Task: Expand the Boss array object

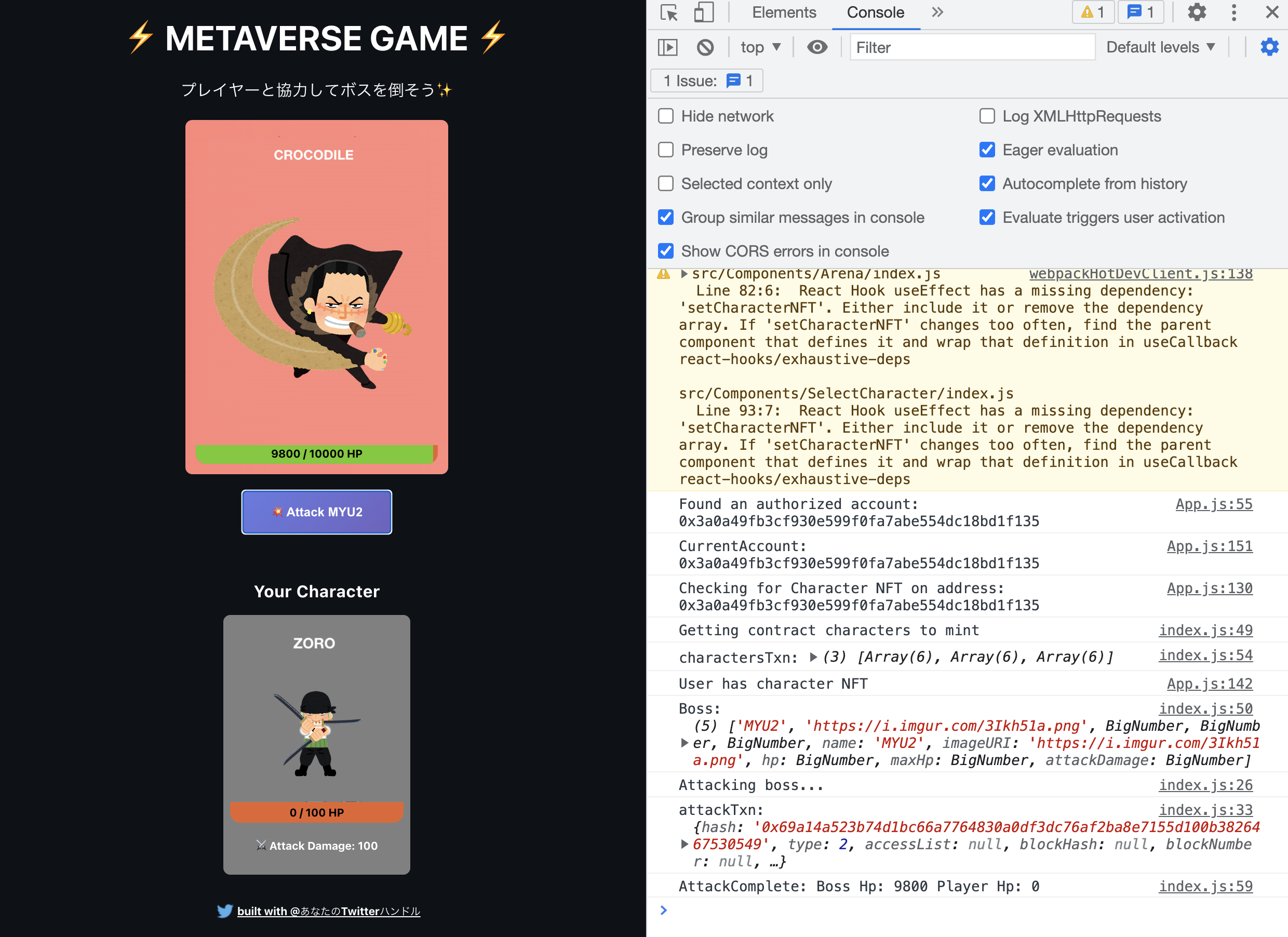Action: pyautogui.click(x=685, y=743)
